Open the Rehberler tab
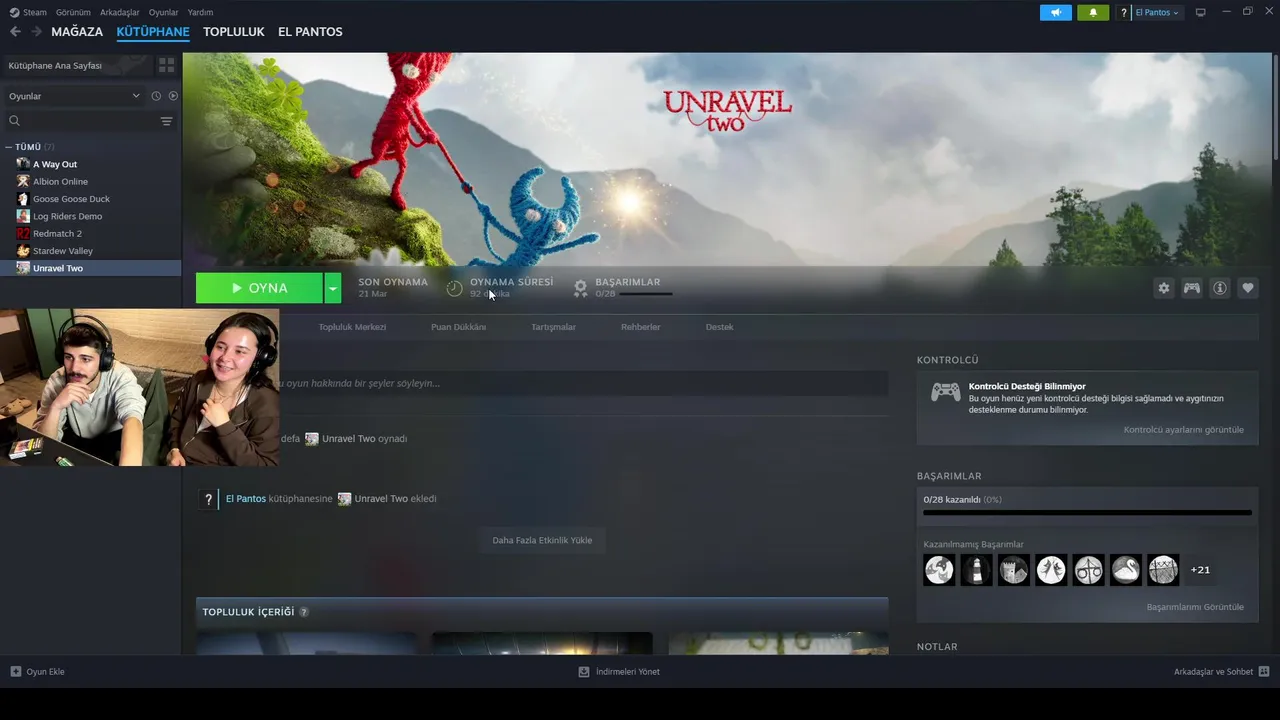1280x720 pixels. (x=640, y=327)
